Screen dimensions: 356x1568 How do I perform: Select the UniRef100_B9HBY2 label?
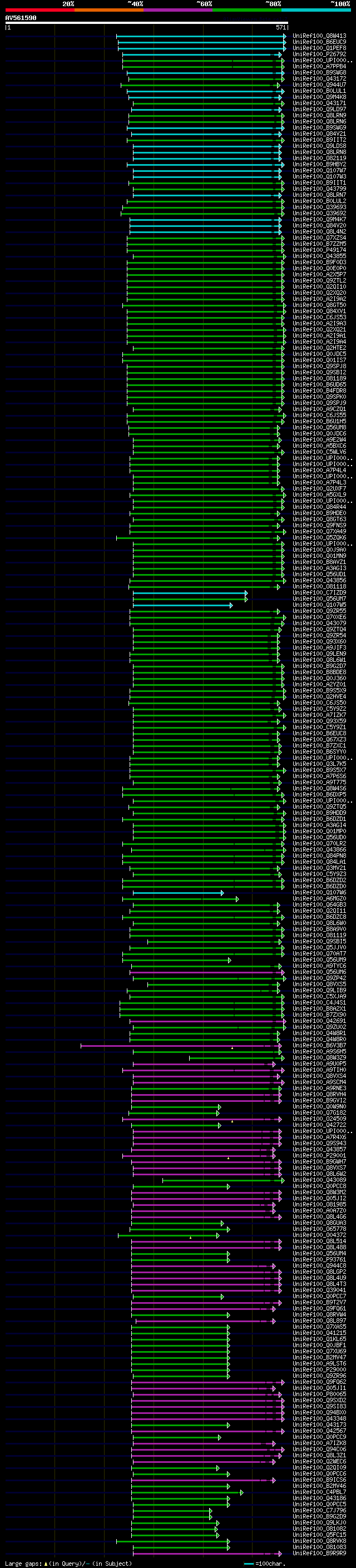click(319, 164)
